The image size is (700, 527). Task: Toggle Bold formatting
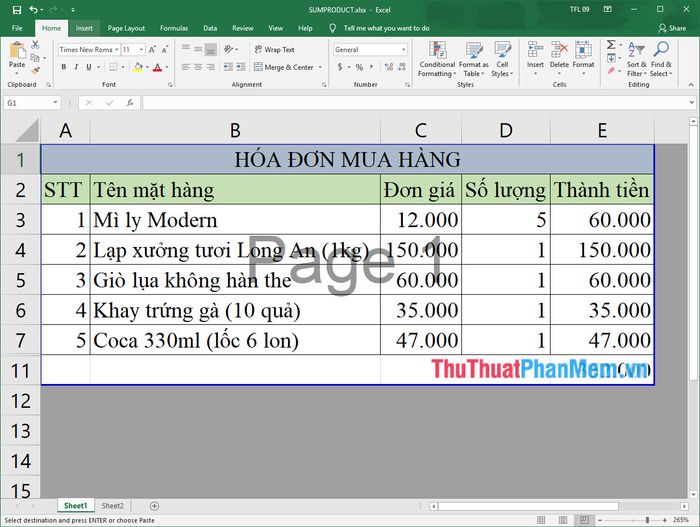pyautogui.click(x=64, y=67)
